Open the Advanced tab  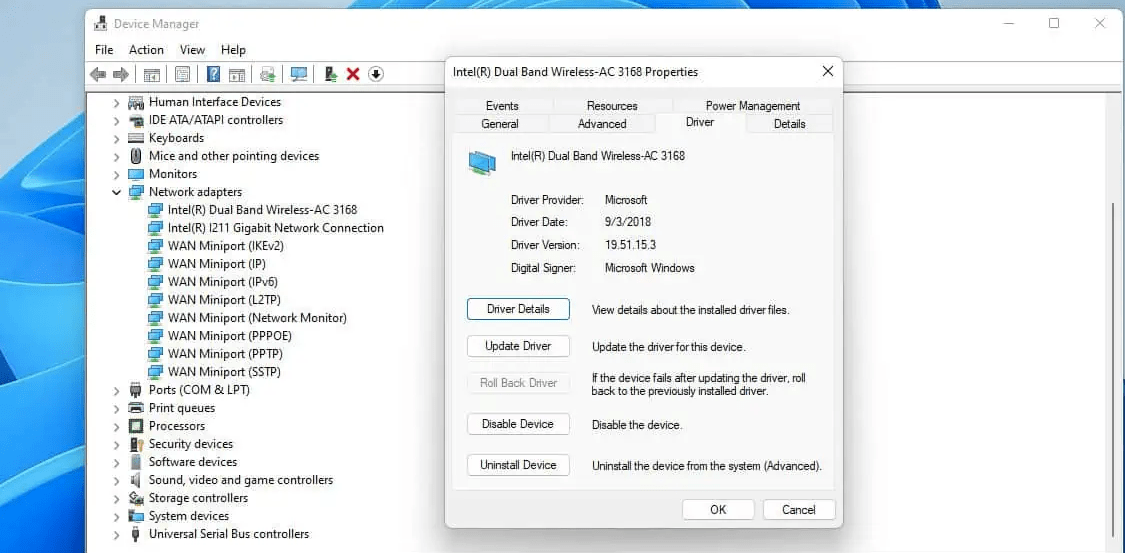pos(602,124)
